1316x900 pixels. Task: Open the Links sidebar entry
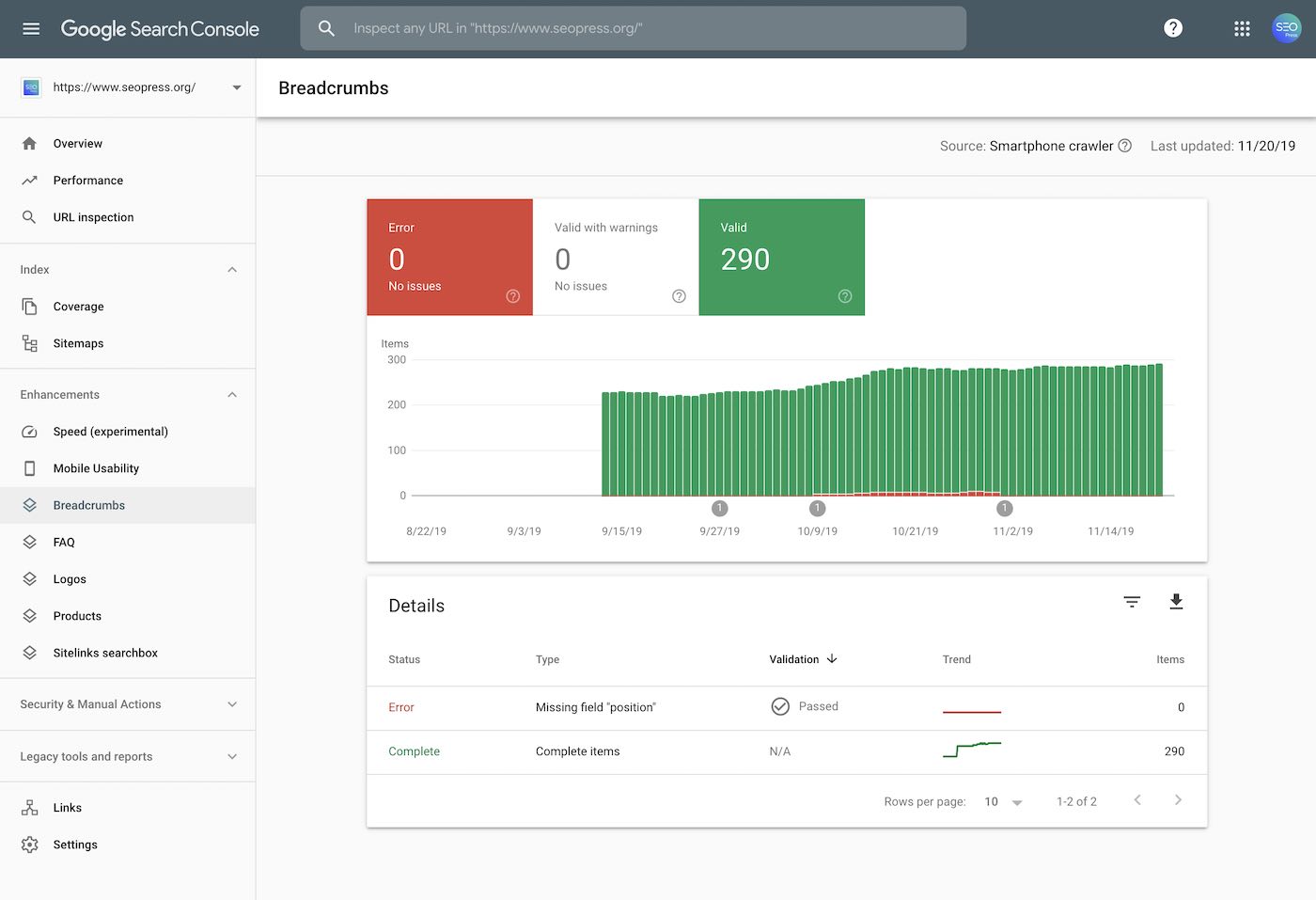coord(128,808)
